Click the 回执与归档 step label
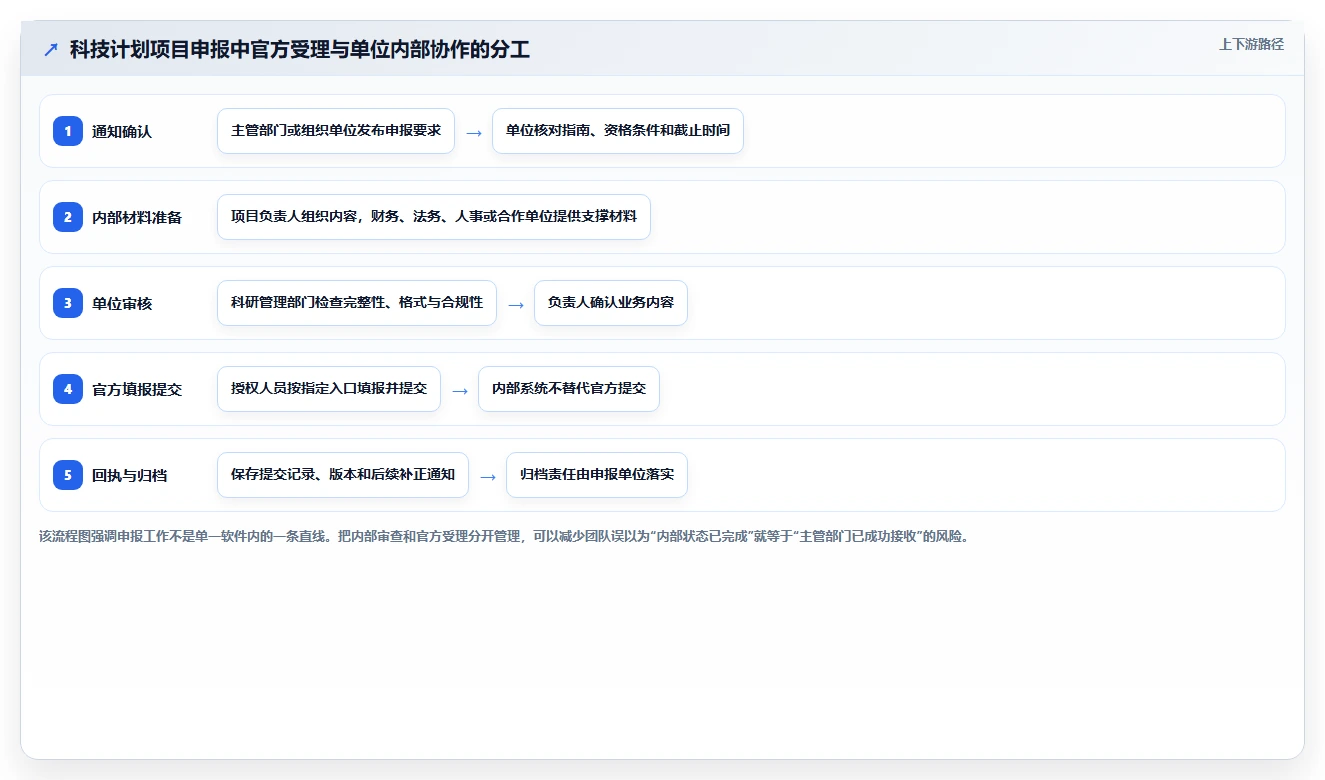This screenshot has width=1325, height=780. 130,475
